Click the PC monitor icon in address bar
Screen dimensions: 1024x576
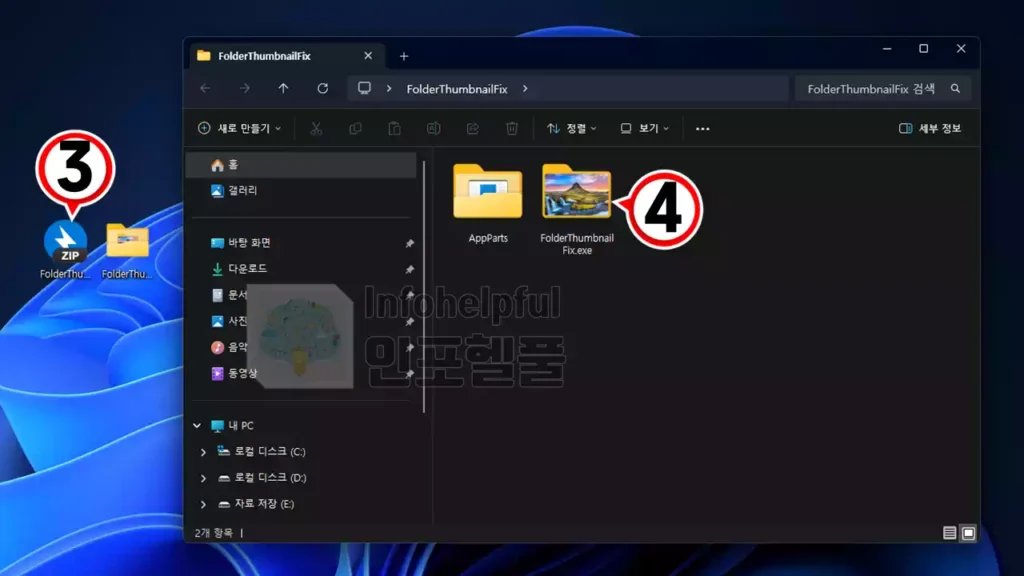click(x=364, y=88)
